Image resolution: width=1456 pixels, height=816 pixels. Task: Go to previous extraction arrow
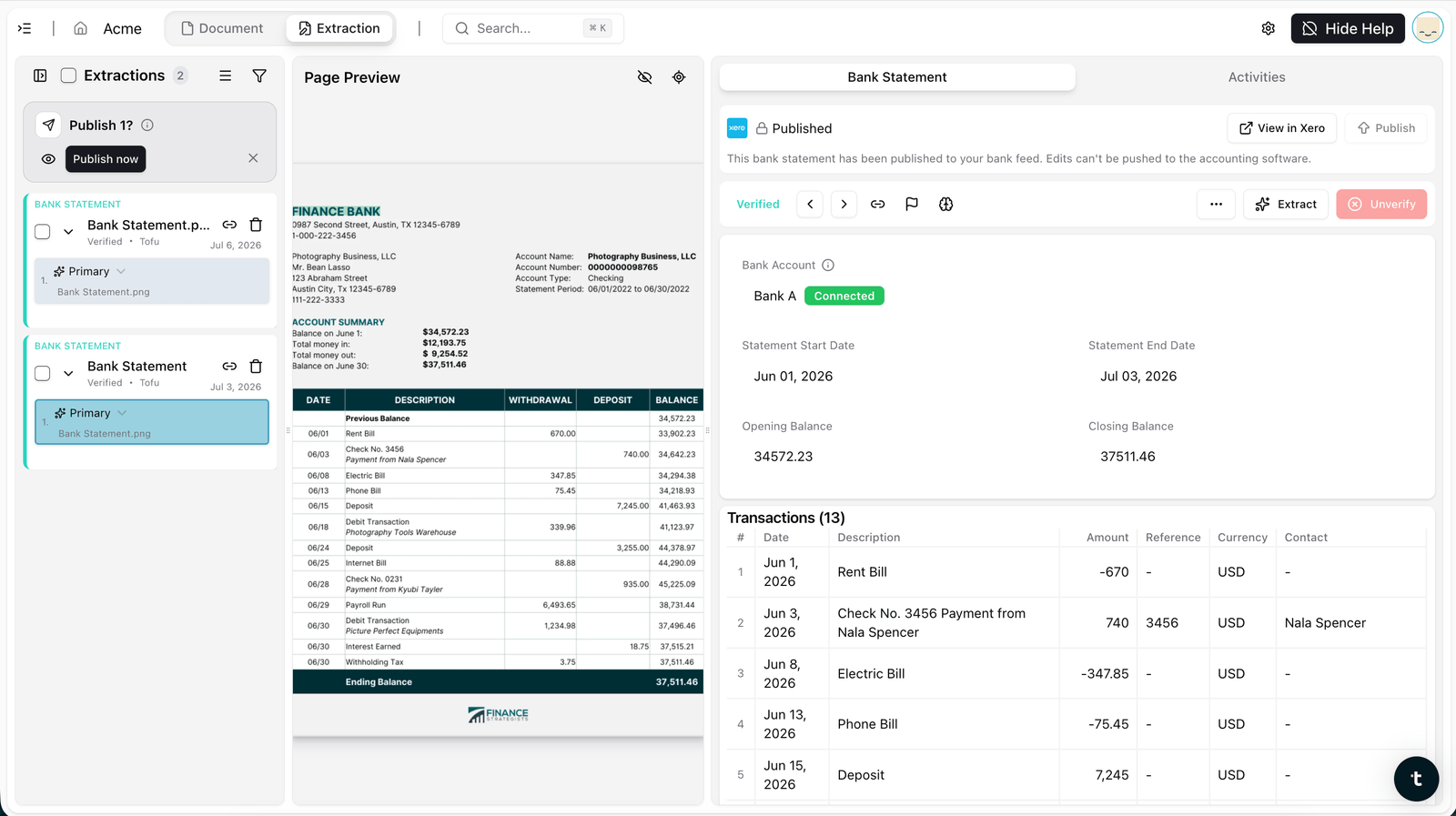pos(810,204)
